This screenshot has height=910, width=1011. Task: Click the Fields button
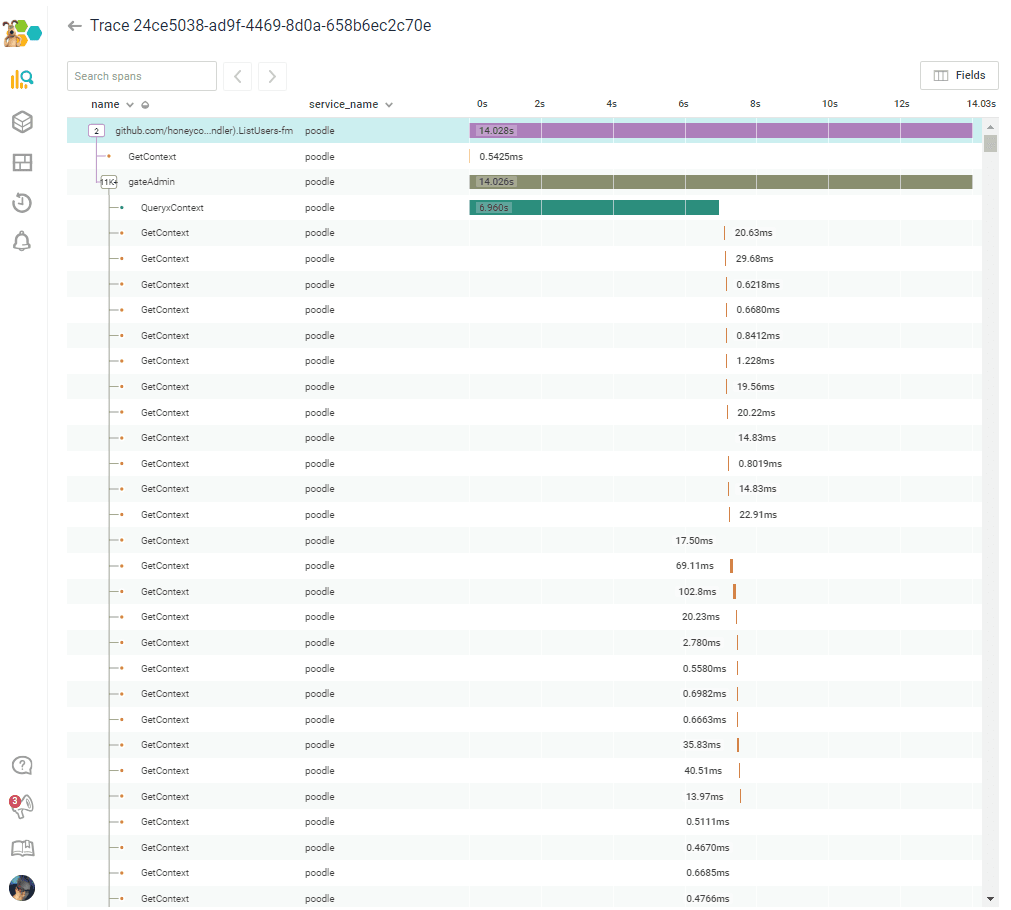pos(958,76)
